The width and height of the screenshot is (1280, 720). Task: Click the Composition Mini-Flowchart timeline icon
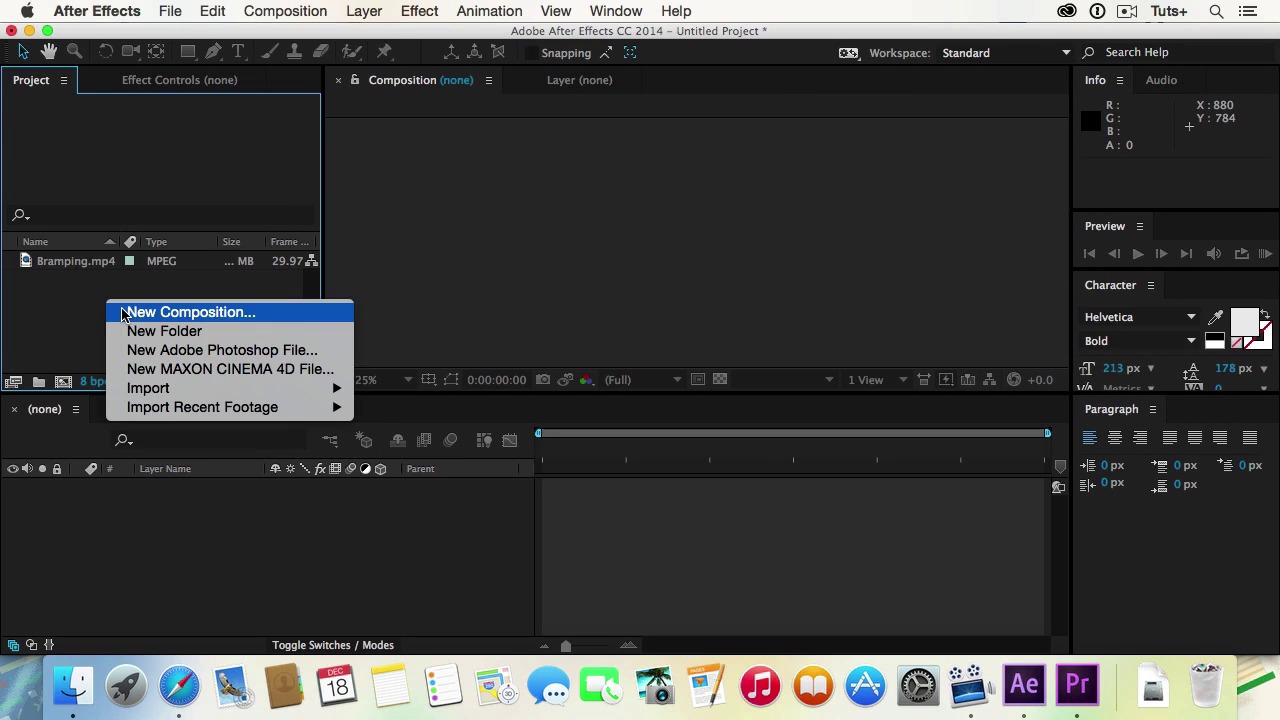coord(330,440)
